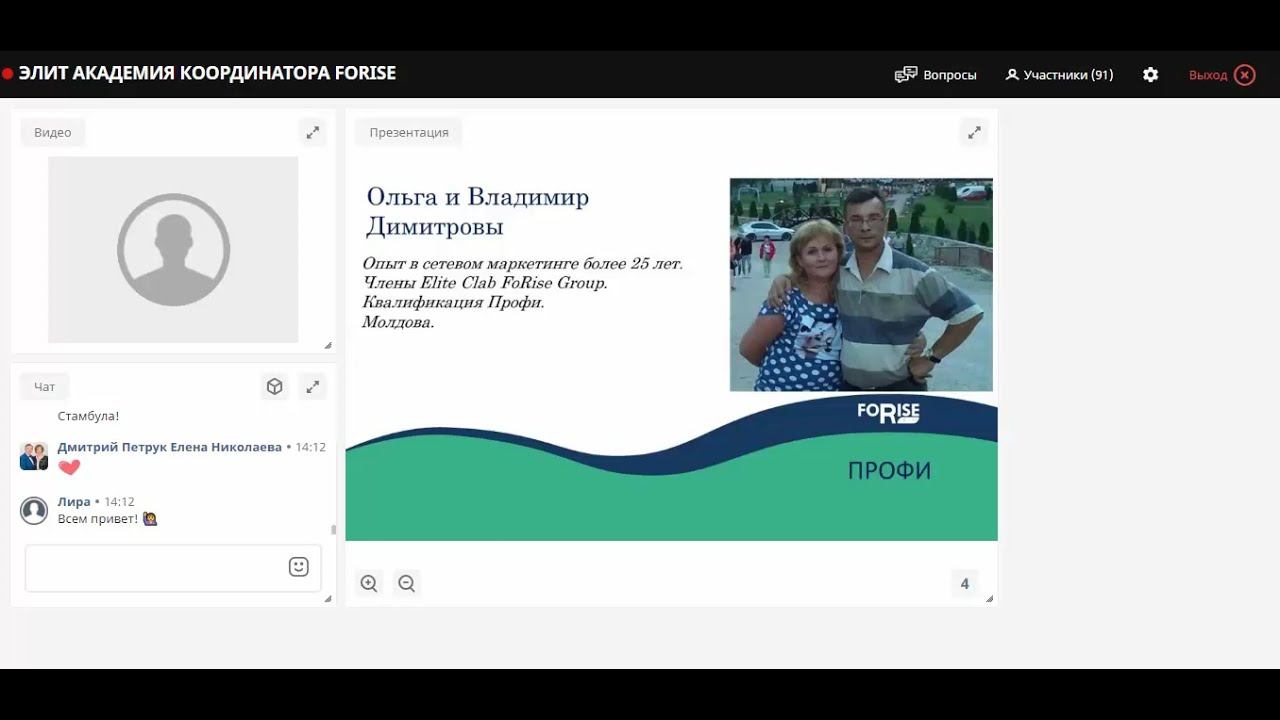Click the Видео panel resize handle
1280x720 pixels.
[327, 345]
